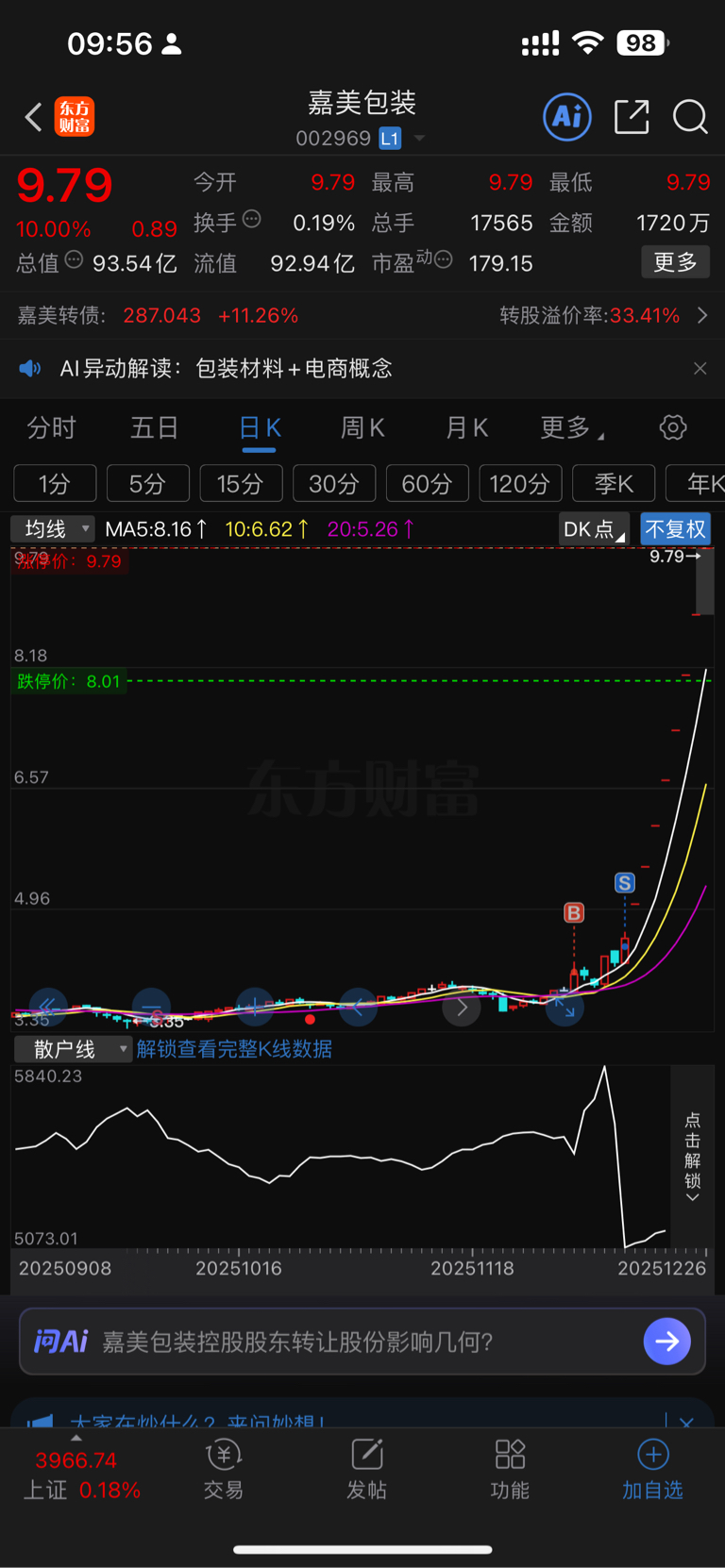Expand the 转股溢价率 chevron arrow

[702, 315]
